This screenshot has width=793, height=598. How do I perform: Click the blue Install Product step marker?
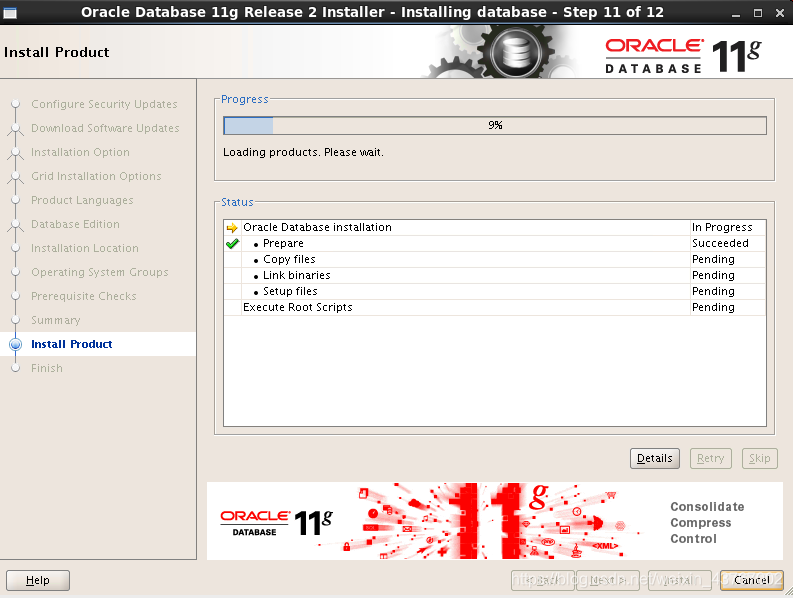click(x=16, y=345)
